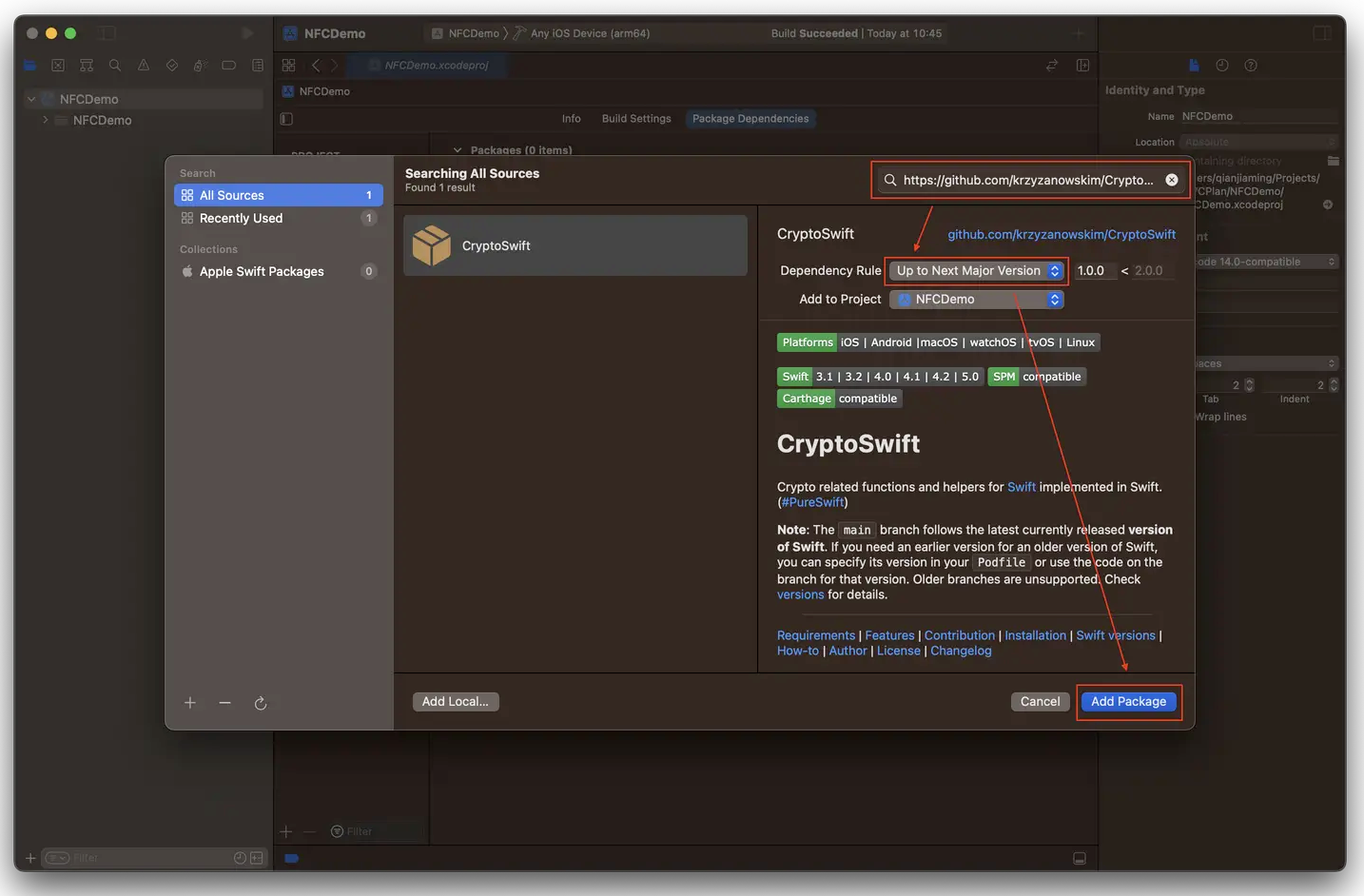The width and height of the screenshot is (1364, 896).
Task: Open the Dependency Rule dropdown
Action: click(x=977, y=271)
